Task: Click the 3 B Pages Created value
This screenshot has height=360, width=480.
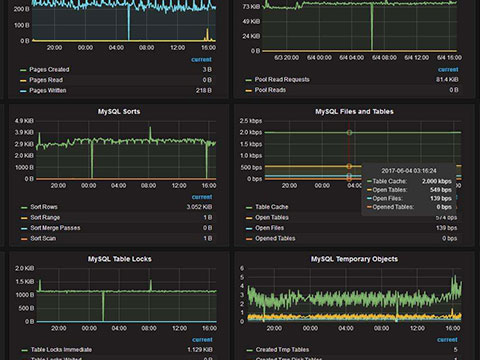Action: pyautogui.click(x=207, y=69)
